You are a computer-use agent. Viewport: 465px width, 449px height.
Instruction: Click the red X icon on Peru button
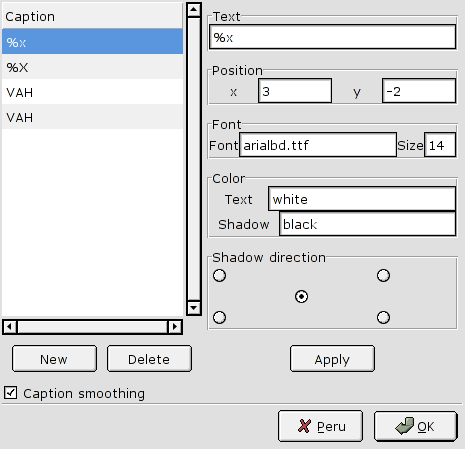click(x=304, y=426)
